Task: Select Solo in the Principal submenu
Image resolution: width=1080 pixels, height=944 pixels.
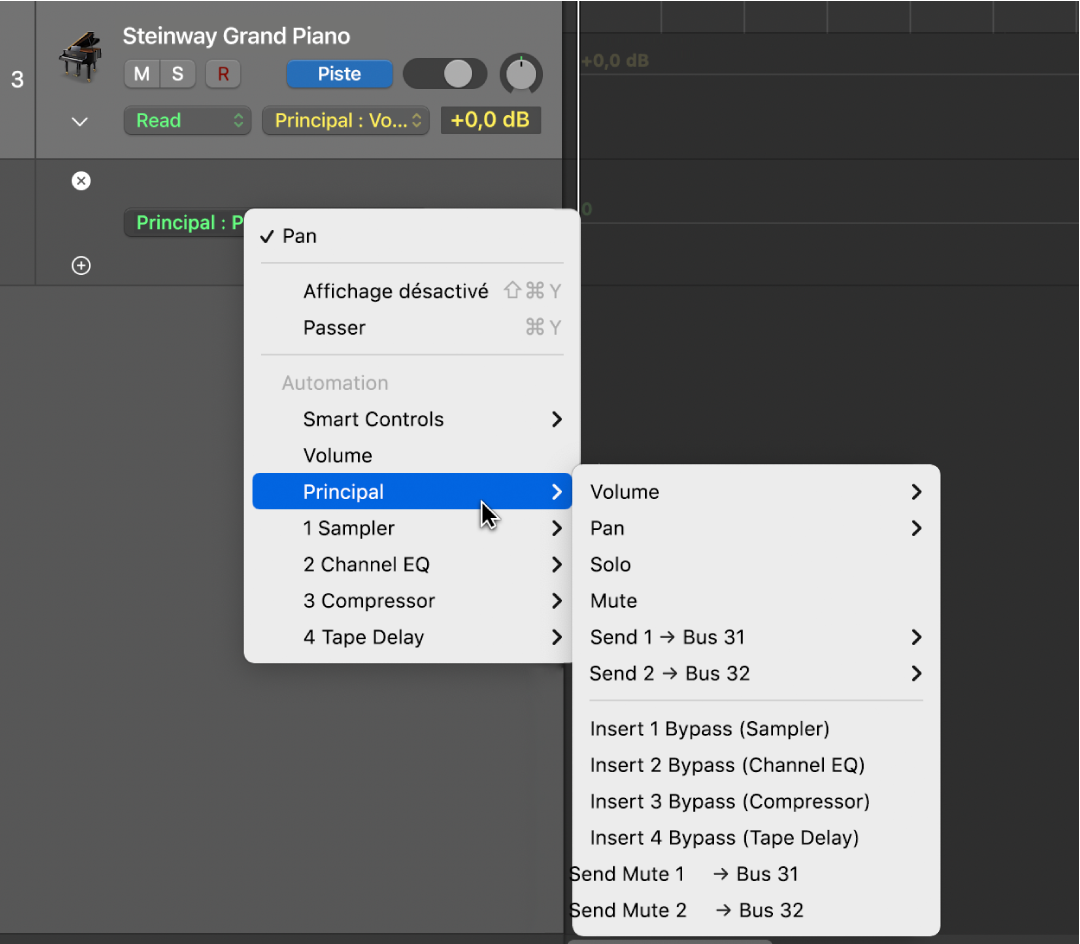Action: 610,565
